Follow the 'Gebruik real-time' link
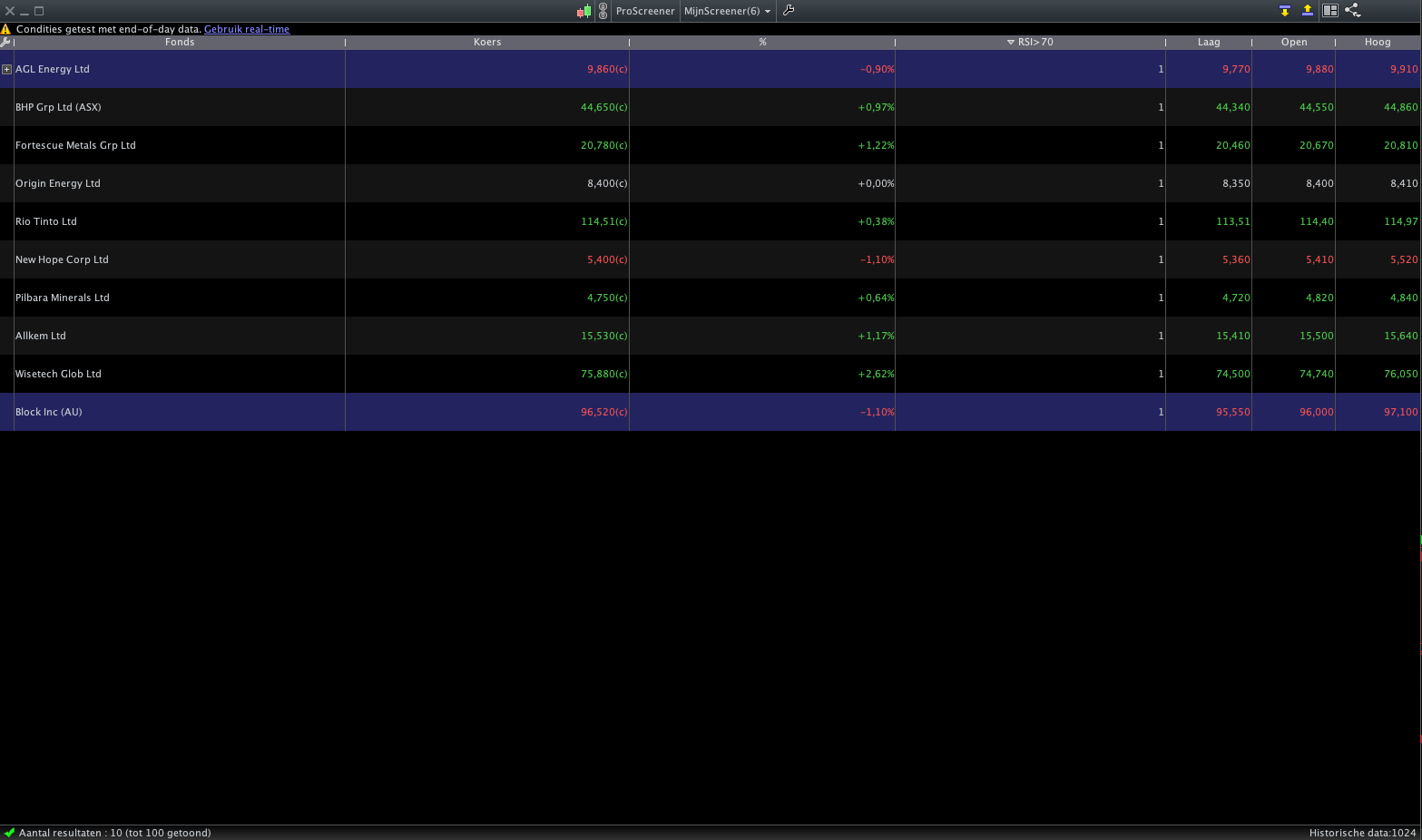The image size is (1422, 840). click(247, 29)
